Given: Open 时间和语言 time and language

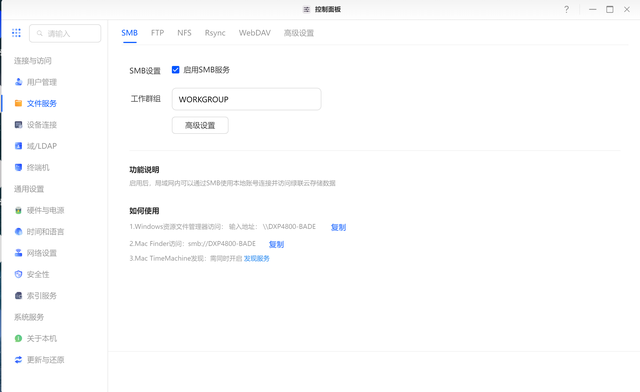Looking at the screenshot, I should (x=39, y=232).
